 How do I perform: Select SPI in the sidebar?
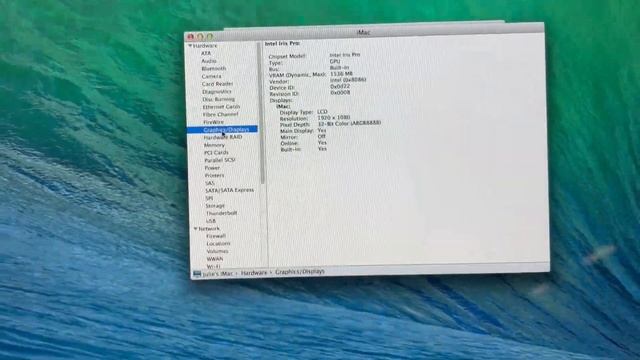pyautogui.click(x=209, y=198)
